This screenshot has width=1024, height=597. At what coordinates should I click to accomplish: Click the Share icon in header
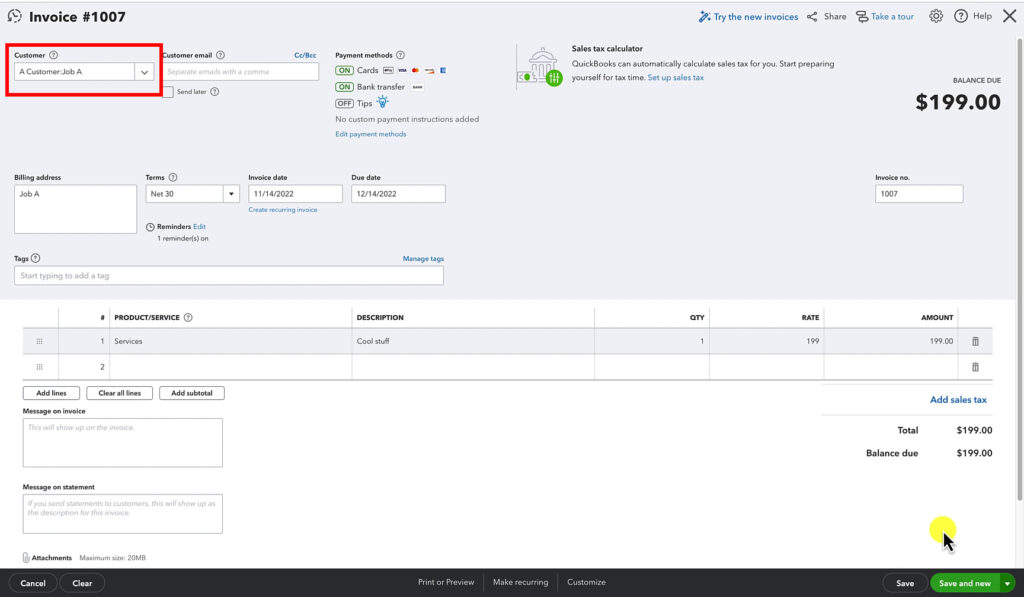point(812,17)
